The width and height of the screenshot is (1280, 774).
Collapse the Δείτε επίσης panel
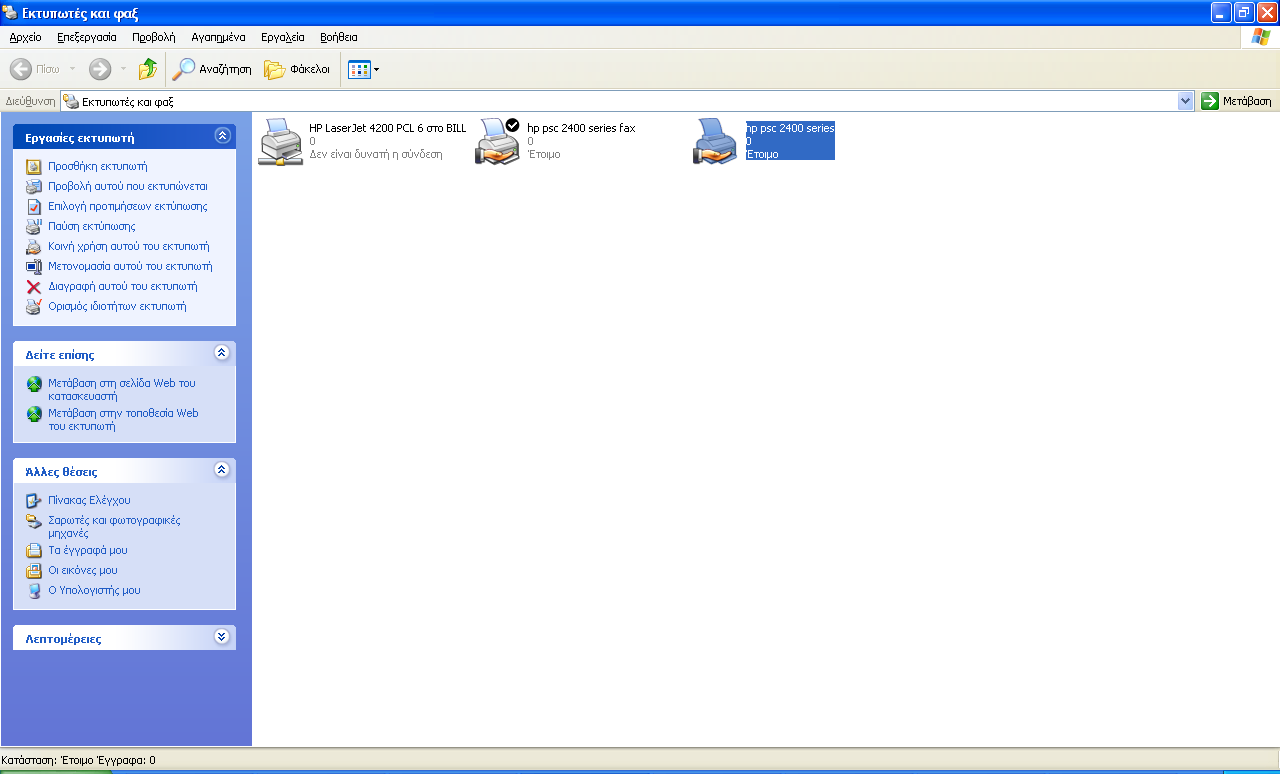[x=222, y=353]
